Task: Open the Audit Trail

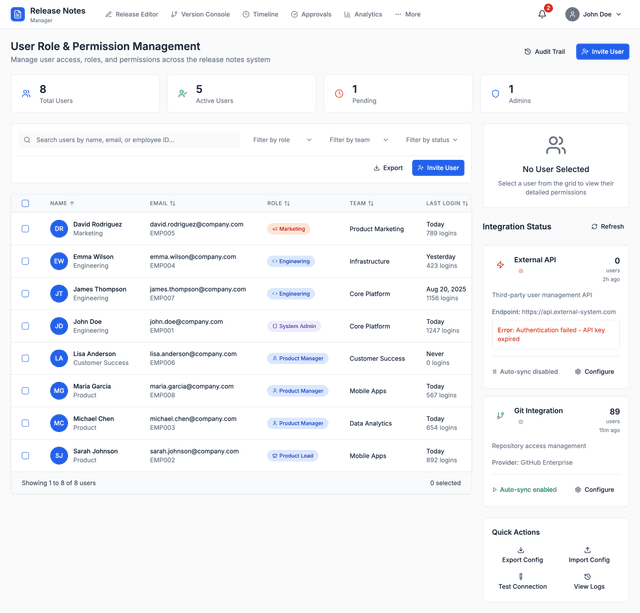Action: (x=545, y=52)
